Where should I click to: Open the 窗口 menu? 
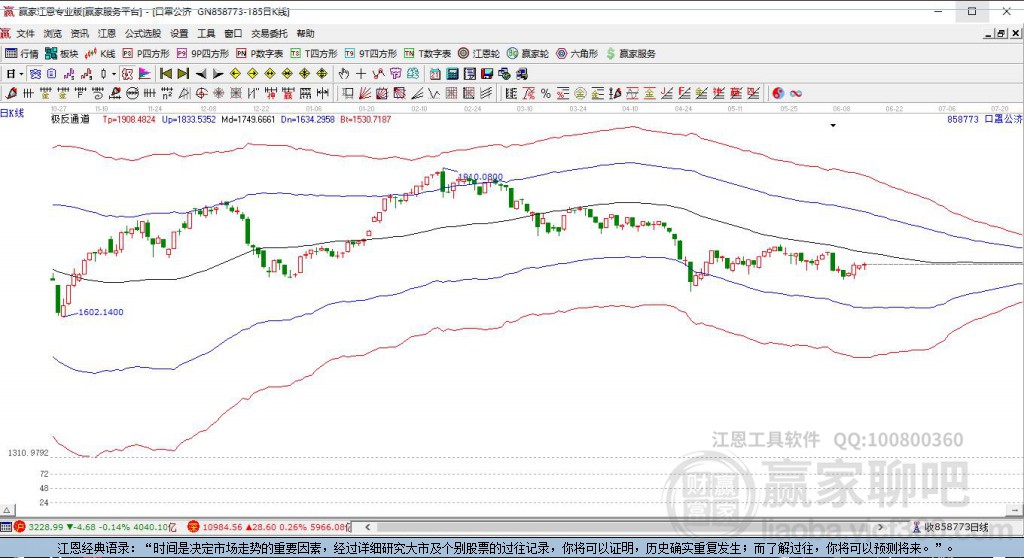click(233, 33)
